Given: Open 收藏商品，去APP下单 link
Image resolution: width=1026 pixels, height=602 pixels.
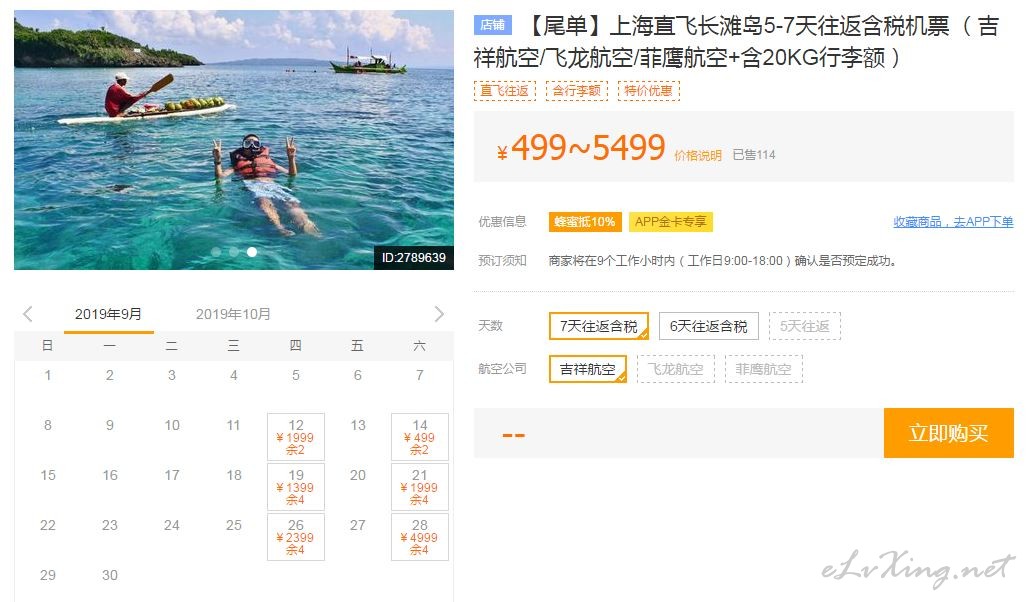Looking at the screenshot, I should click(x=953, y=222).
